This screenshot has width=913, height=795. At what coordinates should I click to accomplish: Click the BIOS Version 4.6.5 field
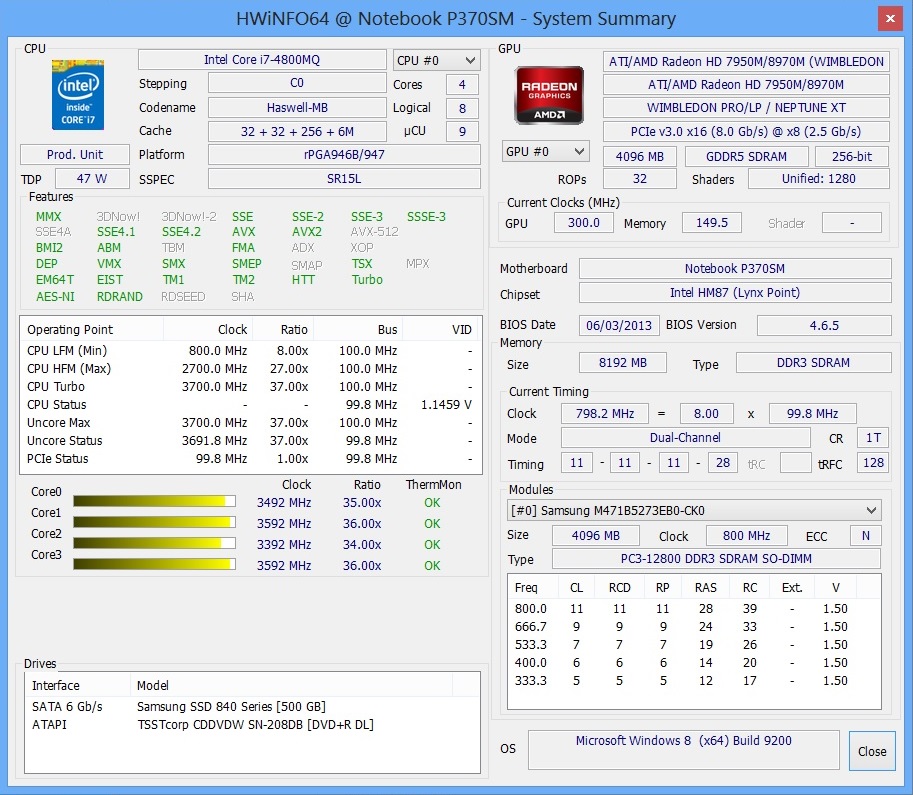824,325
